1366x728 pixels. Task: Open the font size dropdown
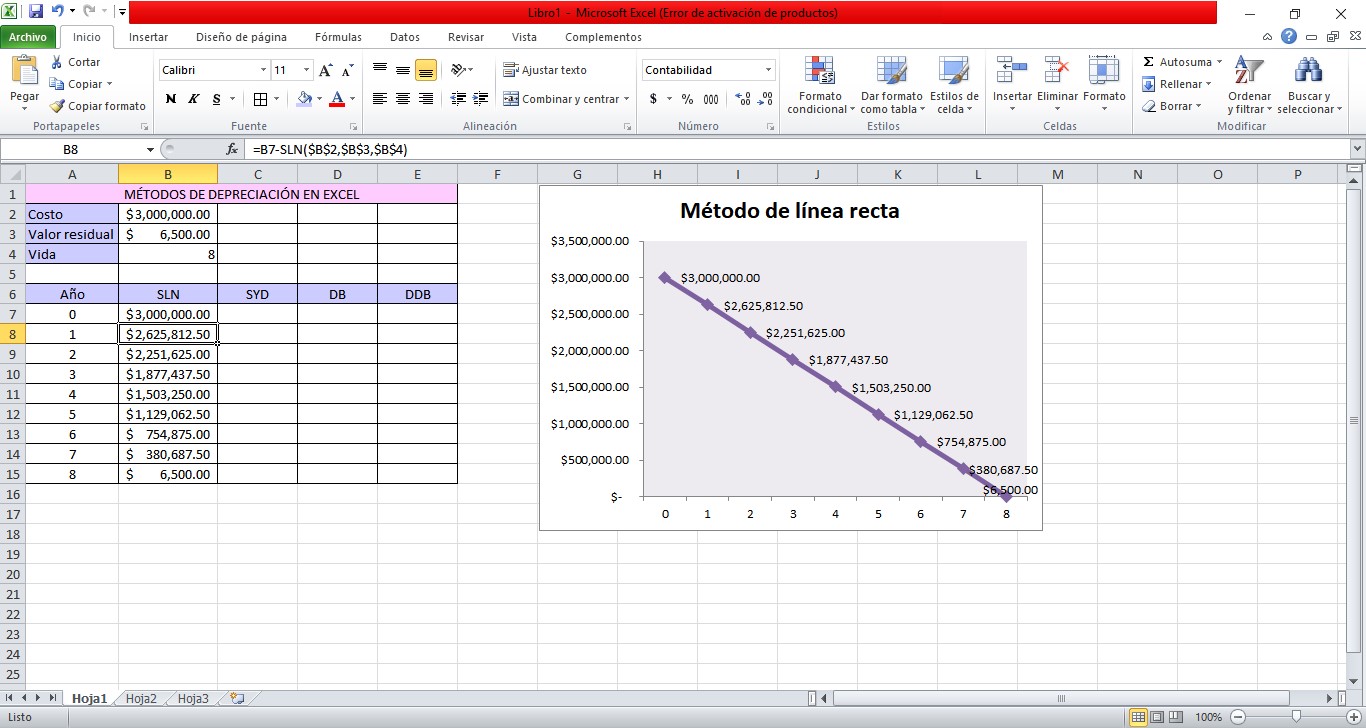(x=307, y=70)
